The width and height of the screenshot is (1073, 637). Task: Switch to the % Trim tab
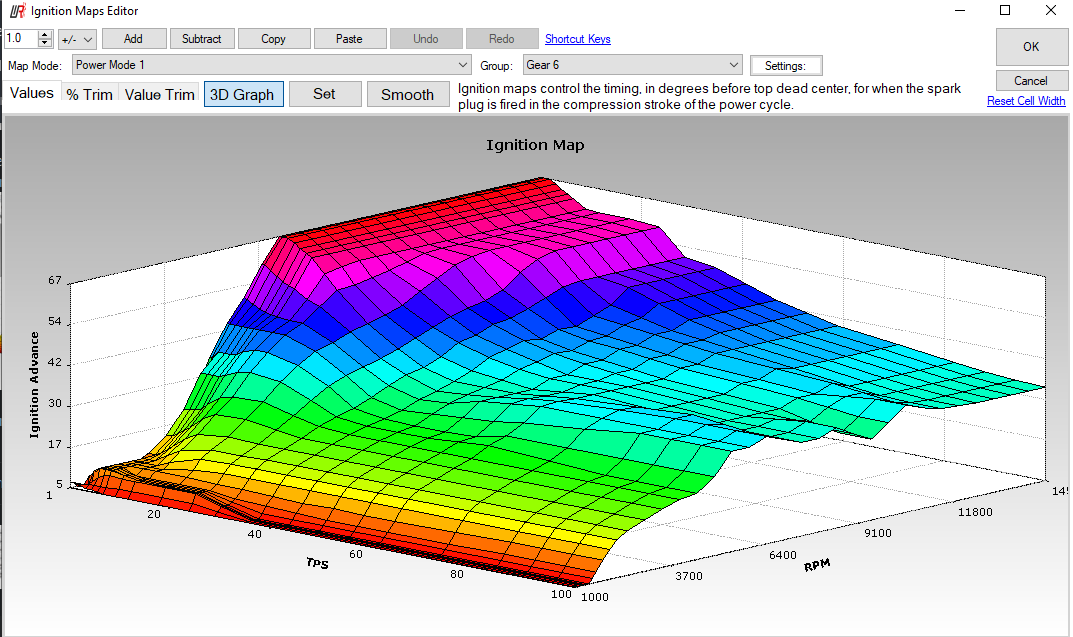click(x=89, y=95)
